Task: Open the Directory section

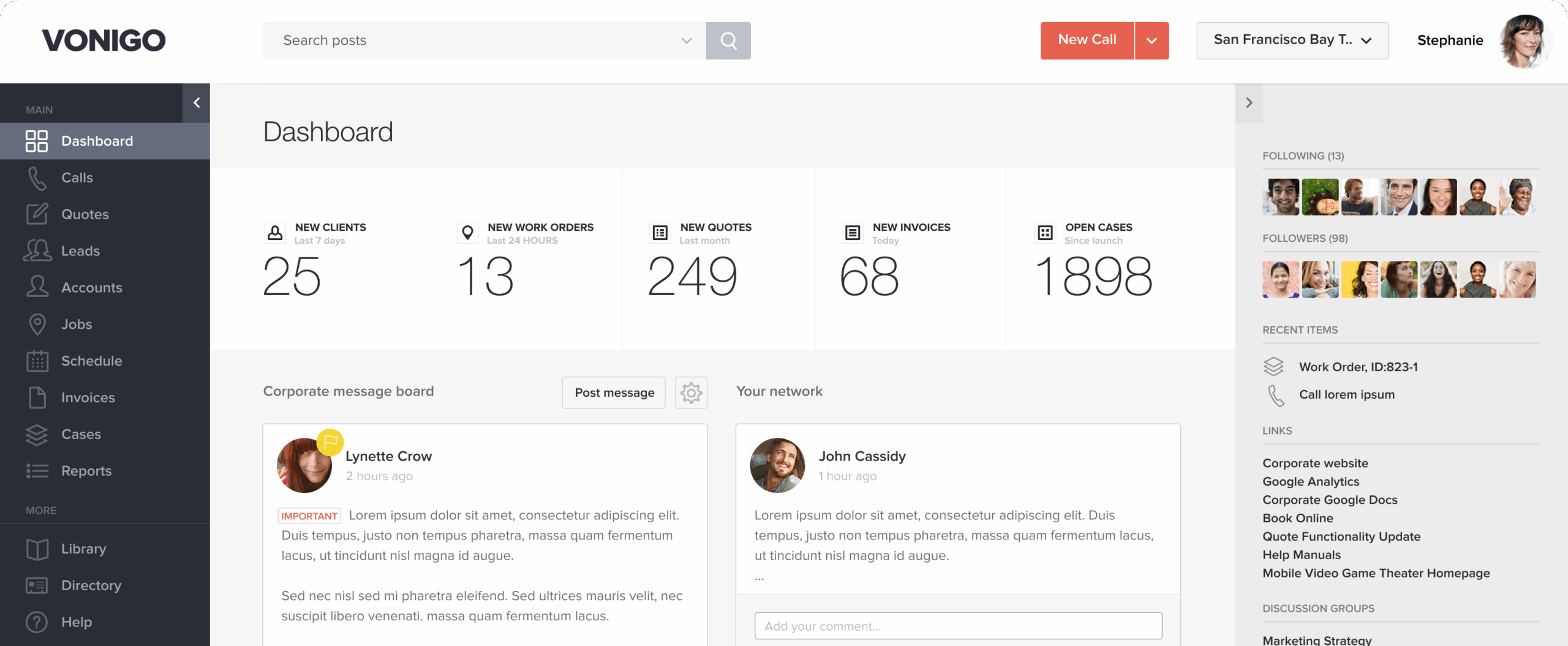Action: 37,585
